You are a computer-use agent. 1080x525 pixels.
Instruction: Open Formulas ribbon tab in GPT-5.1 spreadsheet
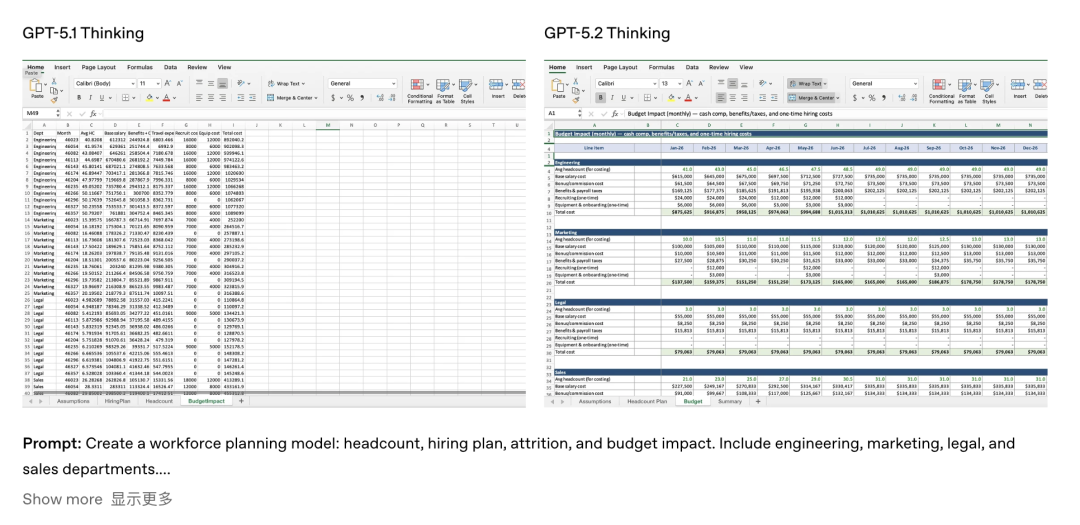click(140, 67)
